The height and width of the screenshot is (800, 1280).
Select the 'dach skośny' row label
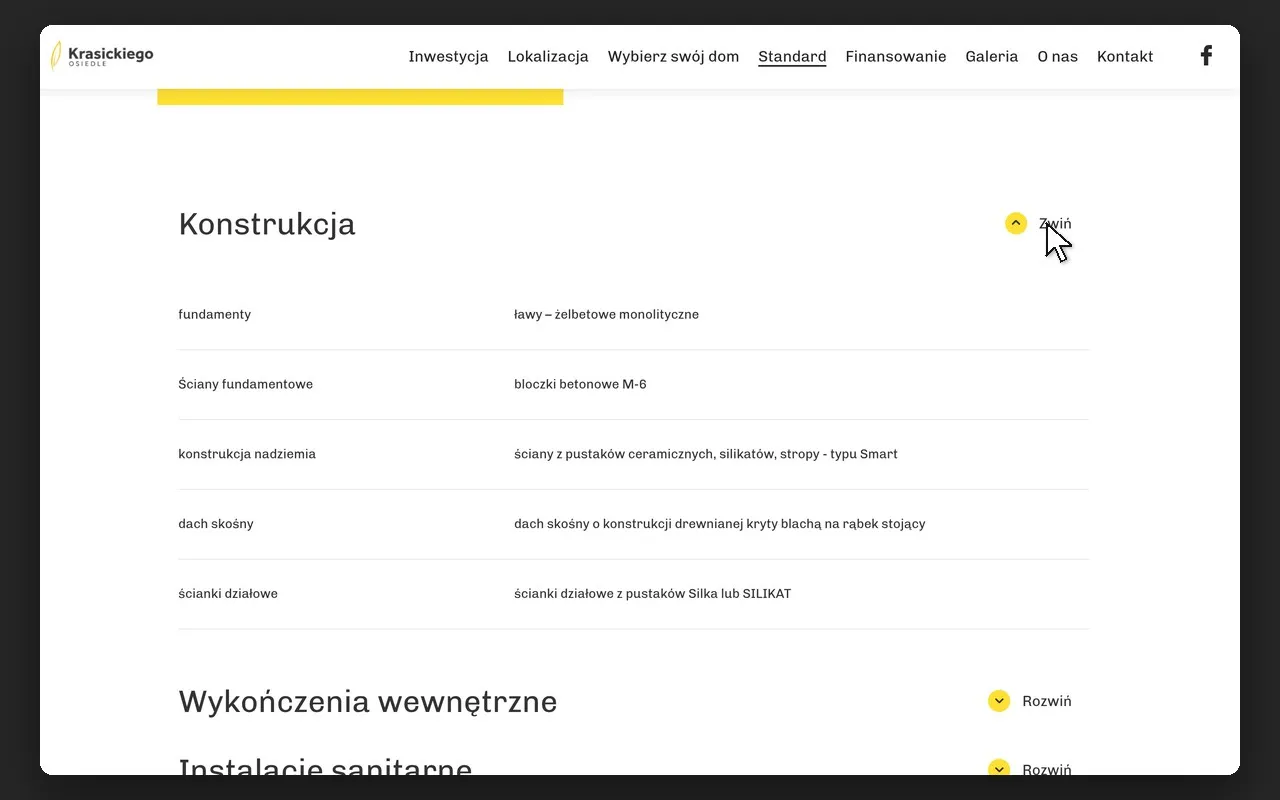pos(216,524)
